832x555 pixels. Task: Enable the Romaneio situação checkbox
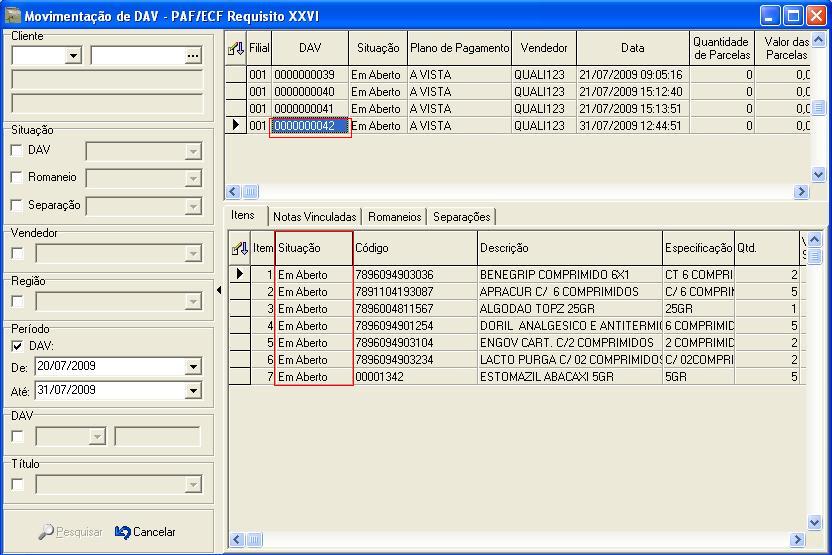[16, 178]
